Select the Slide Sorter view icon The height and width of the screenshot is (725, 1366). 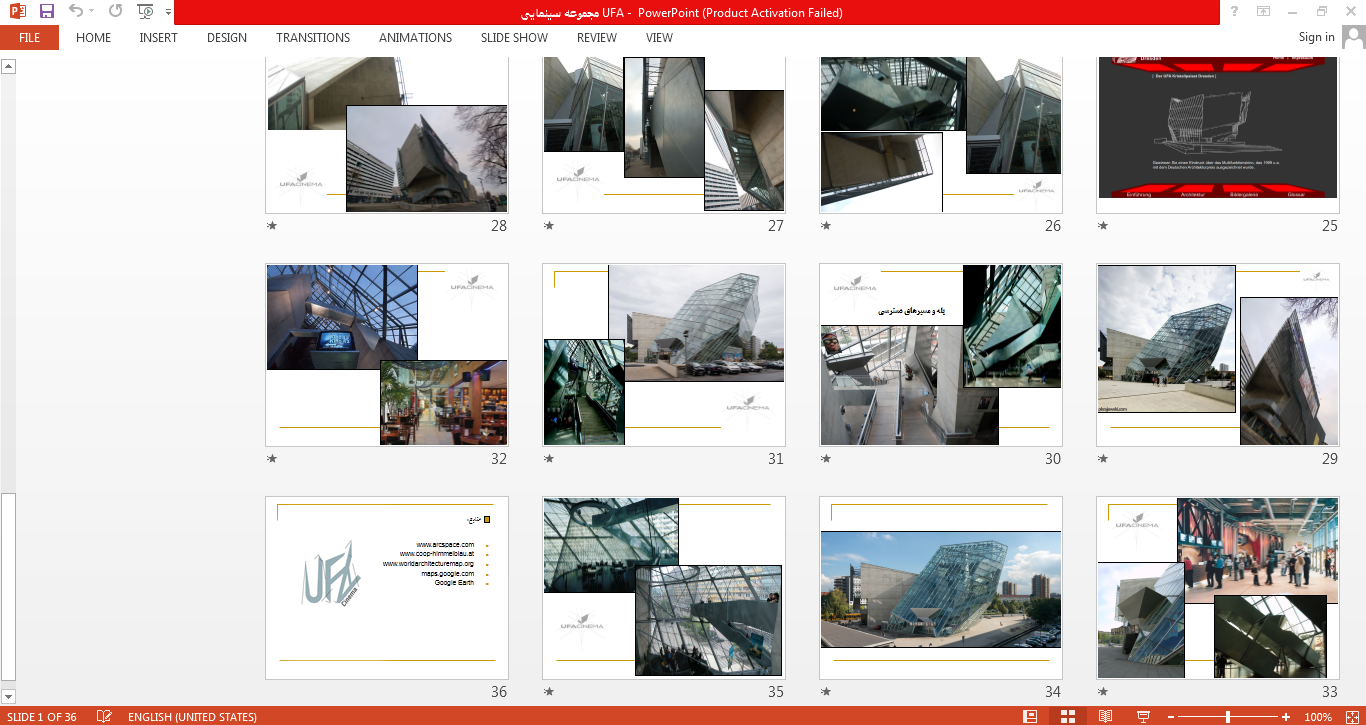click(x=1068, y=717)
